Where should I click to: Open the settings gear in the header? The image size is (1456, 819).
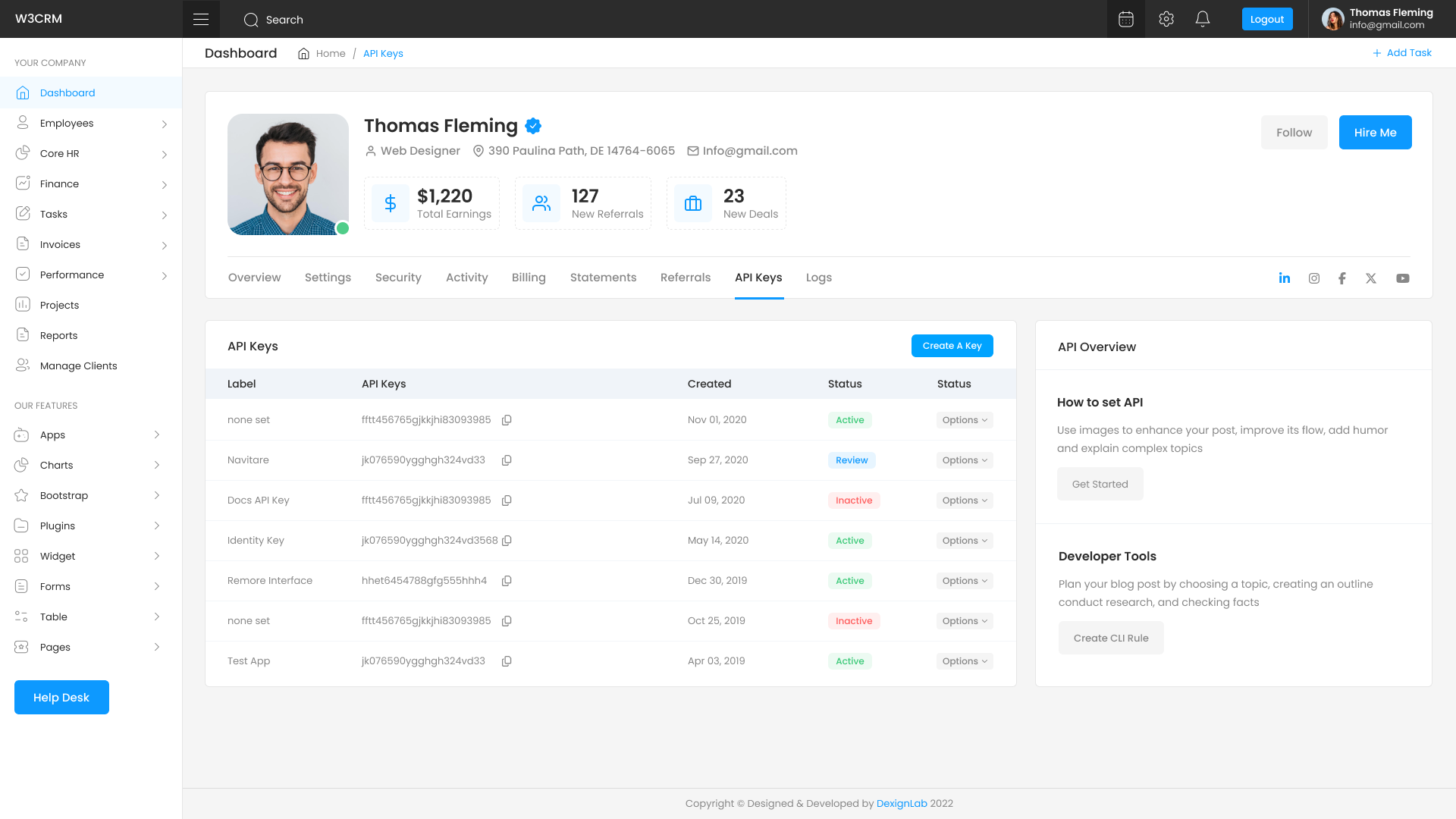click(x=1166, y=19)
